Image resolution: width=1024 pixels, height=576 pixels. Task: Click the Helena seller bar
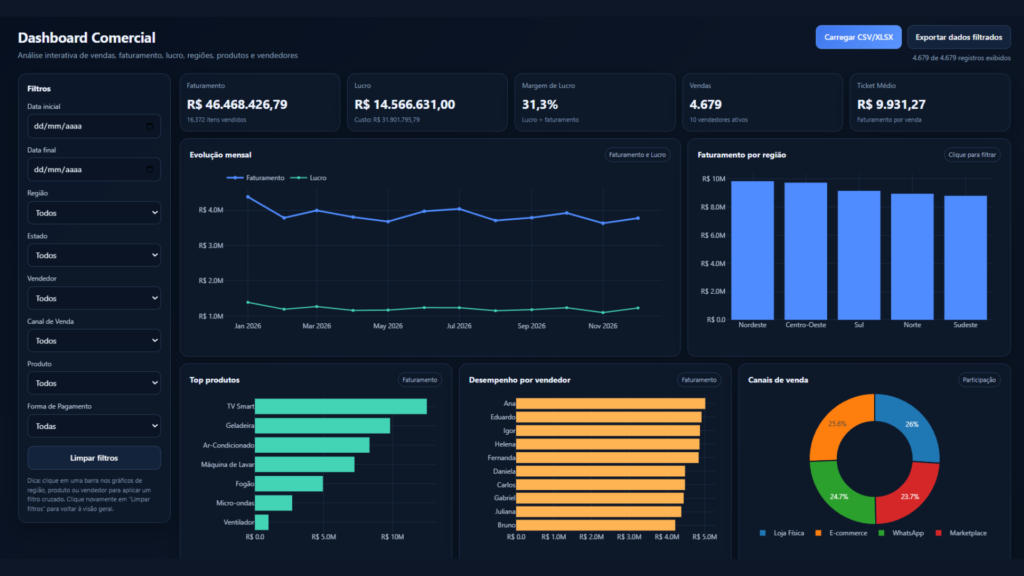607,444
